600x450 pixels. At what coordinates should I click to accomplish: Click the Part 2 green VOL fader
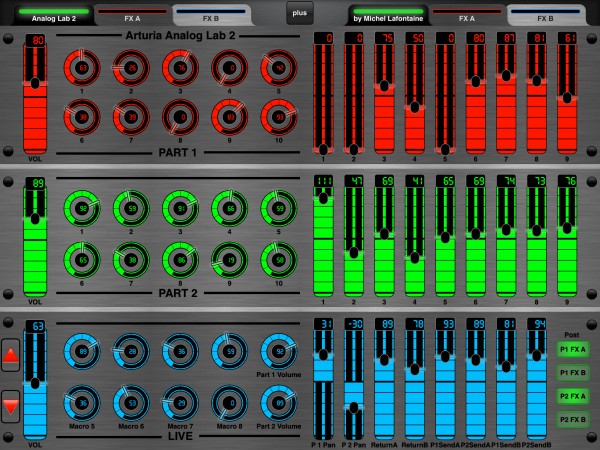(x=35, y=241)
